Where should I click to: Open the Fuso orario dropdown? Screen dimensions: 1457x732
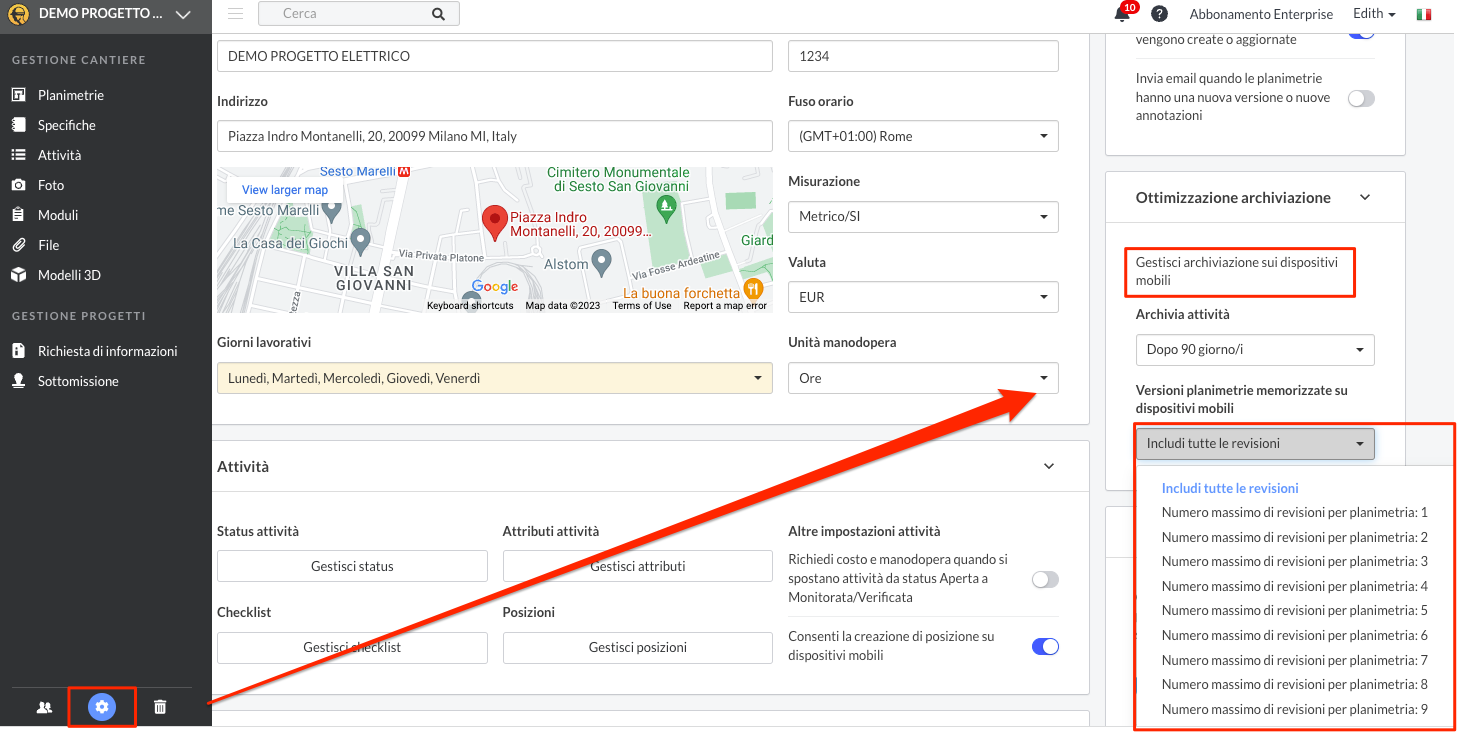tap(923, 136)
